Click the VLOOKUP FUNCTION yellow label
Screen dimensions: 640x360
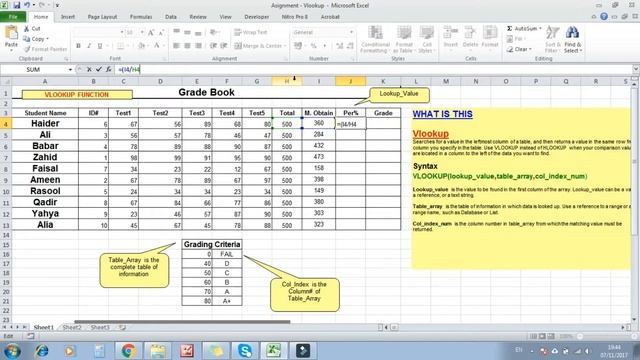(77, 95)
